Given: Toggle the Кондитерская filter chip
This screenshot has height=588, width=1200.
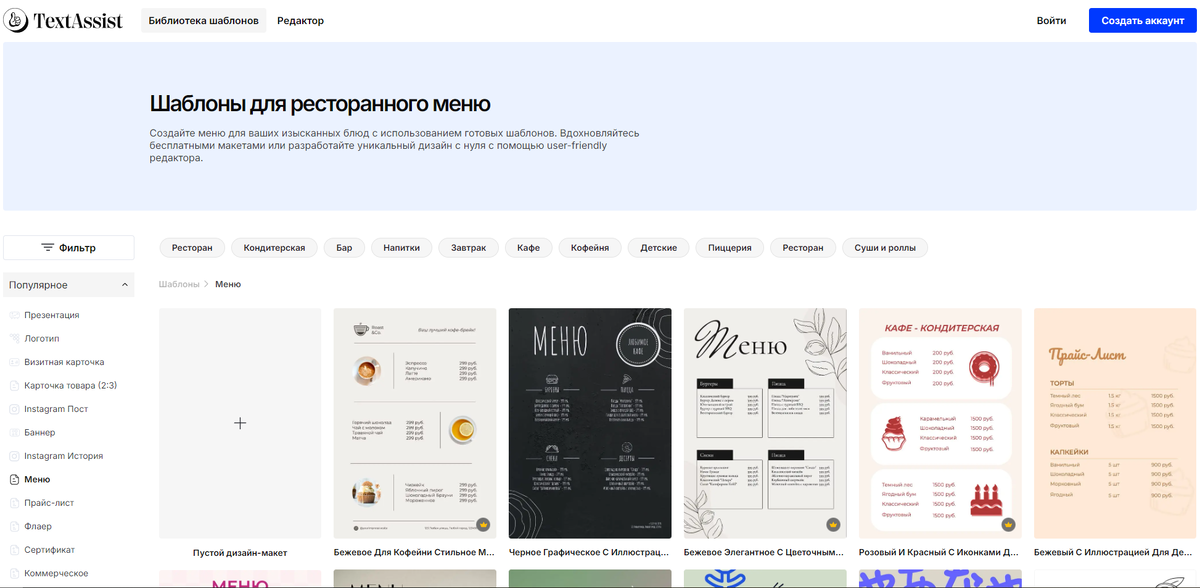Looking at the screenshot, I should pyautogui.click(x=274, y=247).
